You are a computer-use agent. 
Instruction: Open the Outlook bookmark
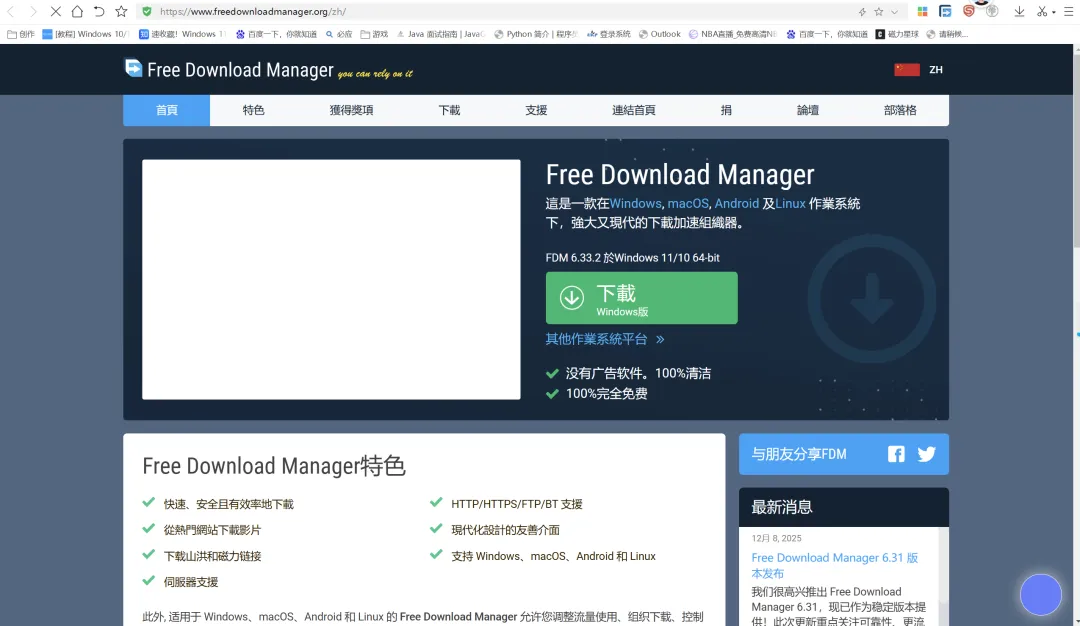tap(660, 34)
